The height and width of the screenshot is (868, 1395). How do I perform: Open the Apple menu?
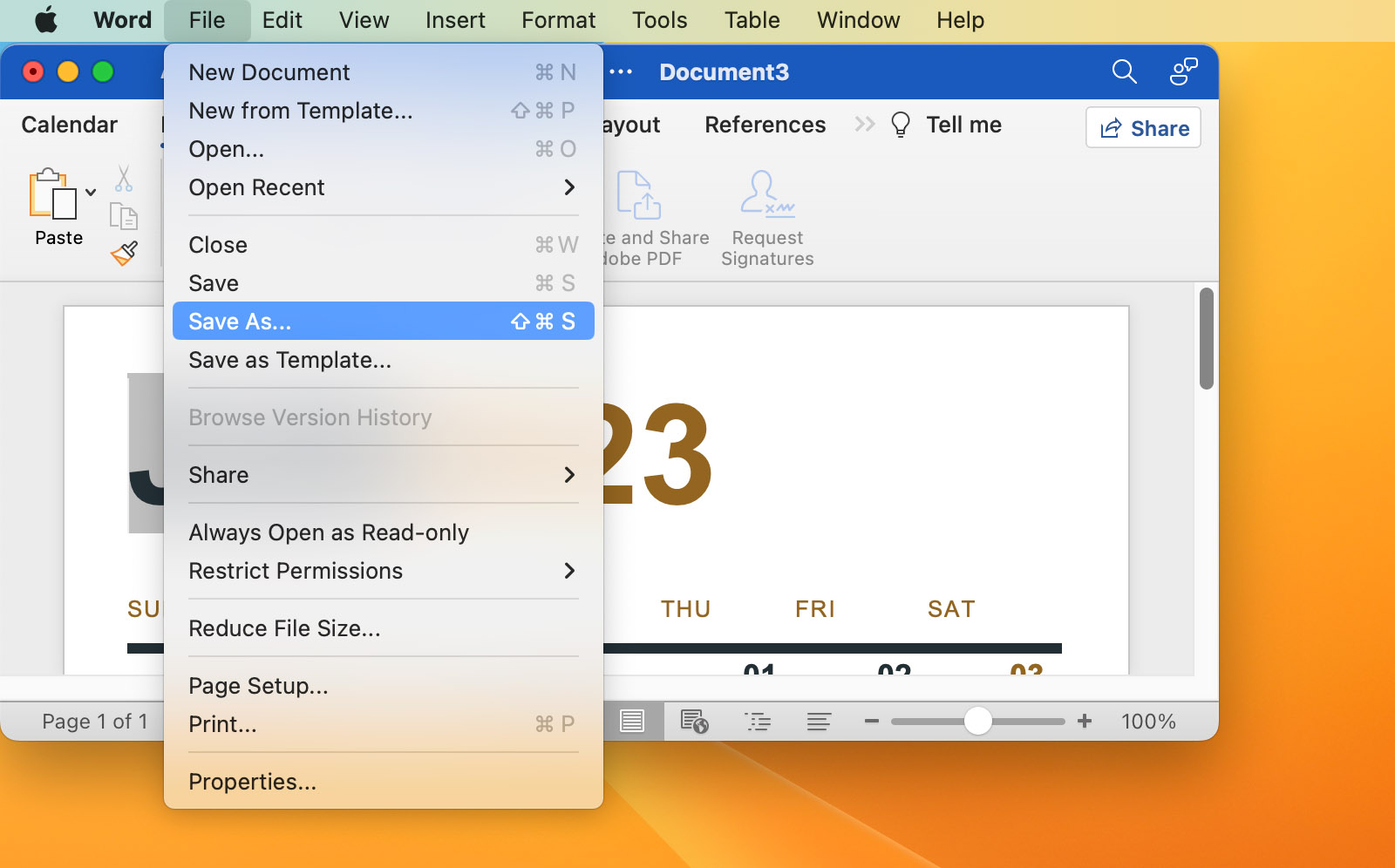(x=46, y=19)
